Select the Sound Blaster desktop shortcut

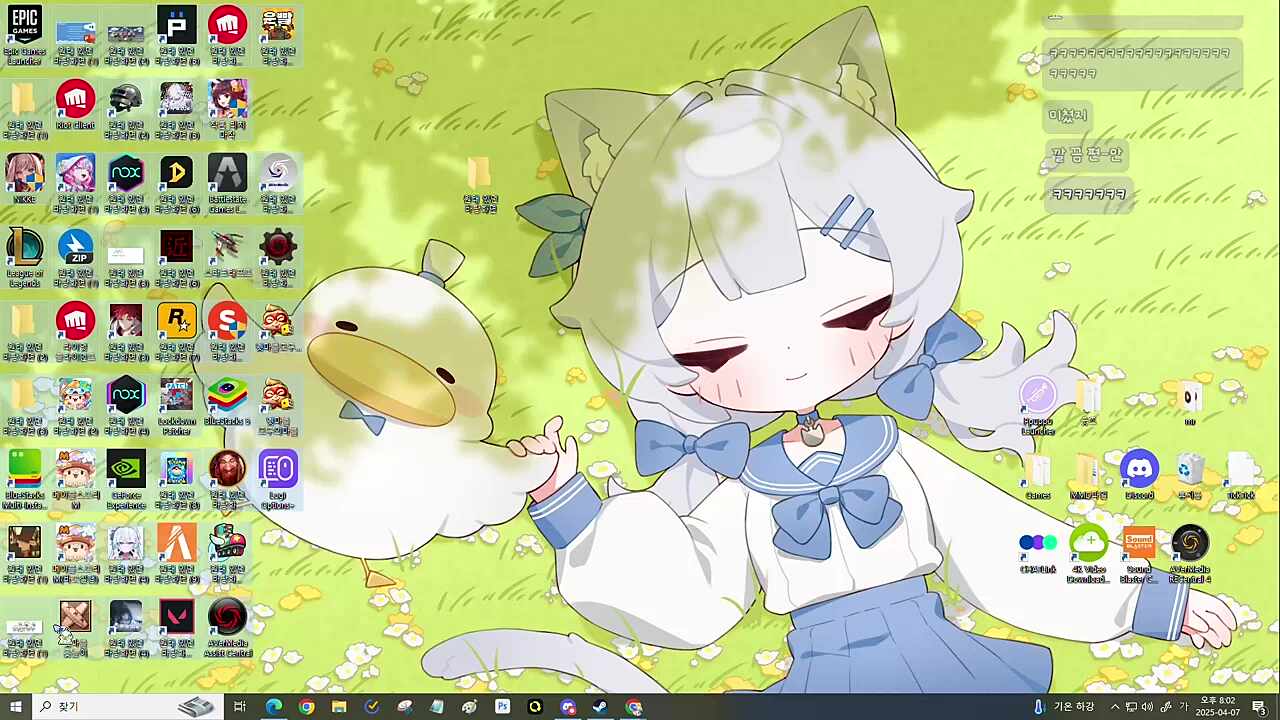point(1139,554)
